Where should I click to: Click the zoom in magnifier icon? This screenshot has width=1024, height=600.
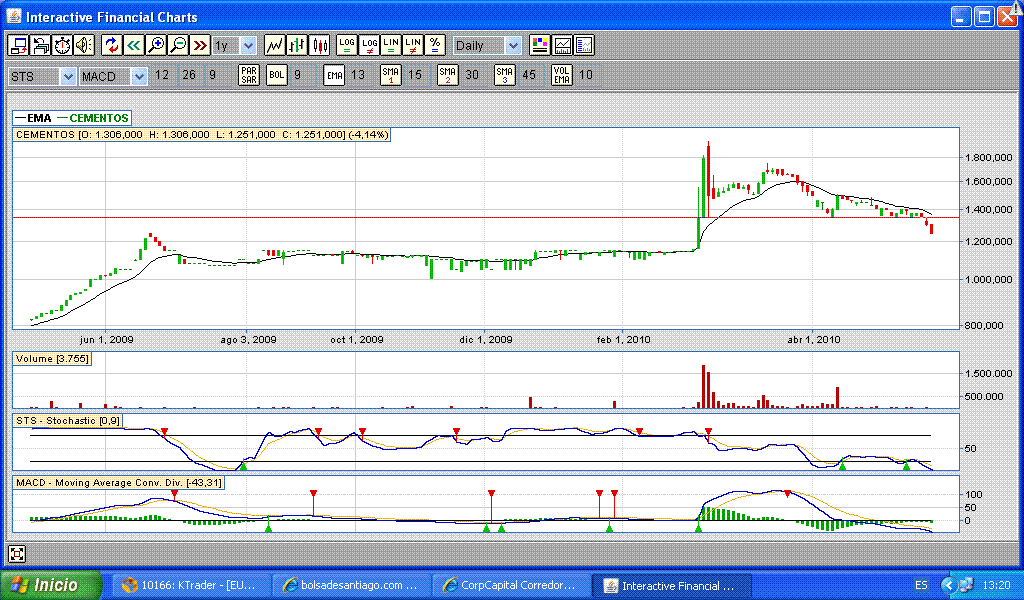[156, 46]
